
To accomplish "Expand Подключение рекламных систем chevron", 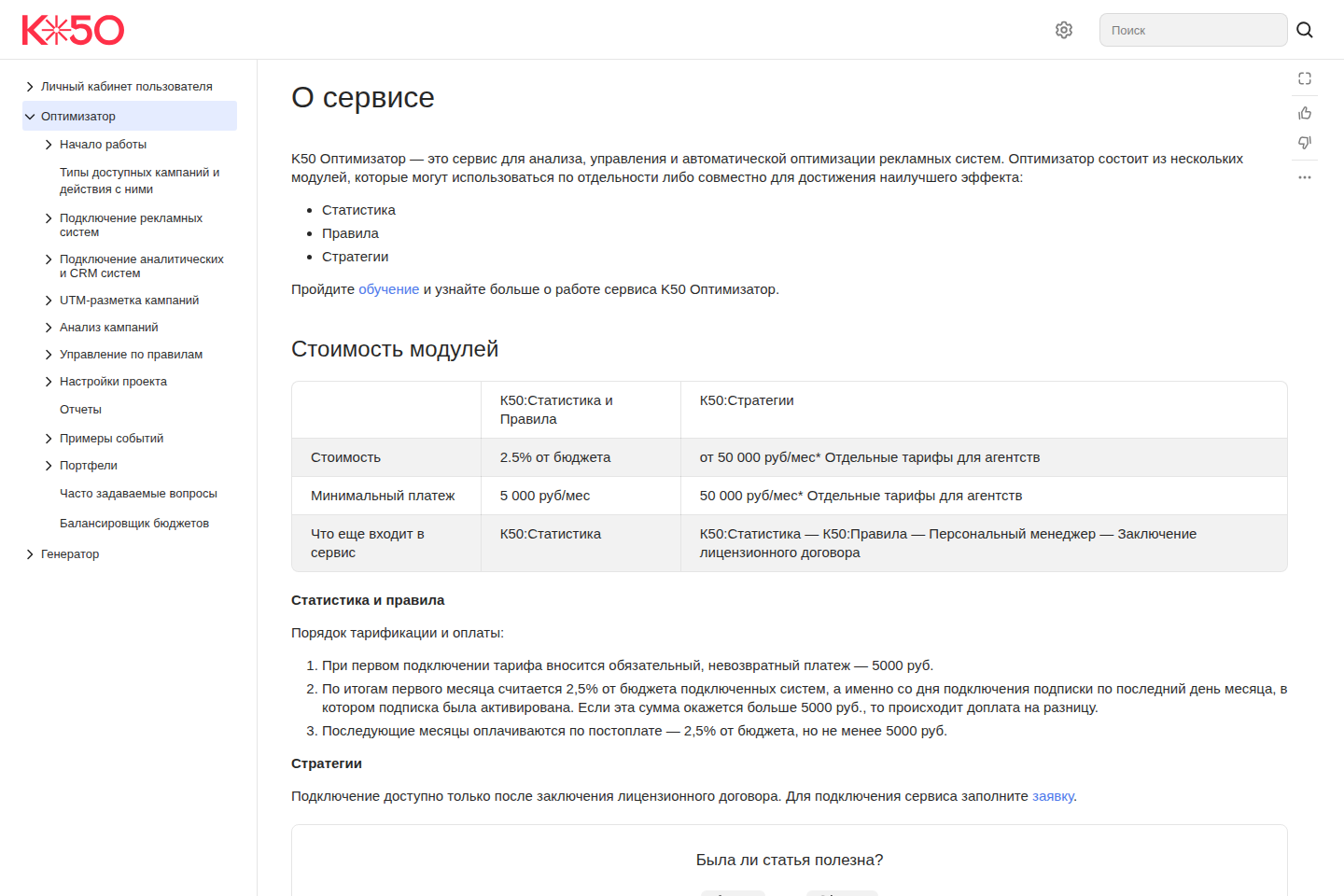I will (49, 218).
